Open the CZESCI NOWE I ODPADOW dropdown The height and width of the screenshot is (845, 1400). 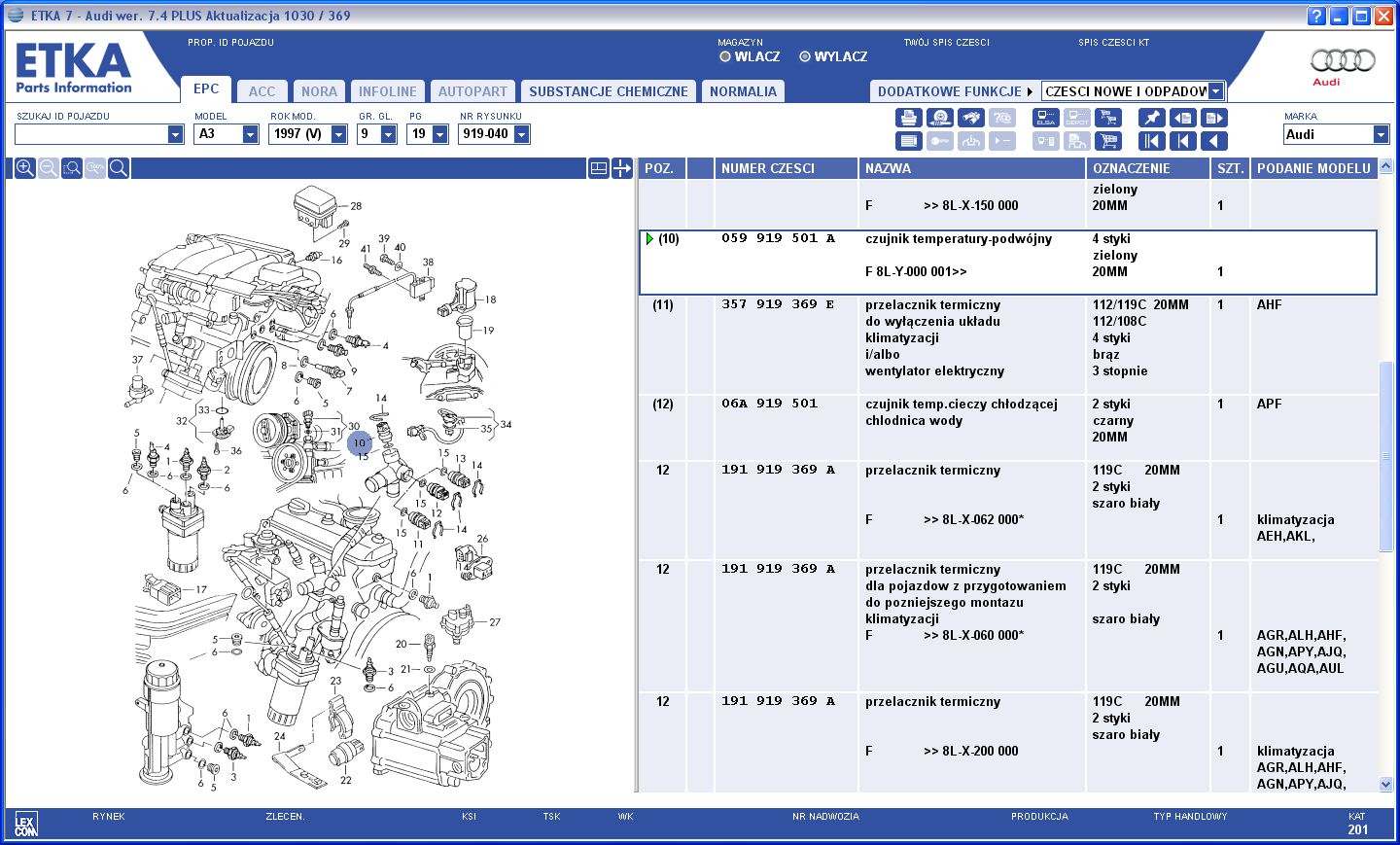[1215, 91]
